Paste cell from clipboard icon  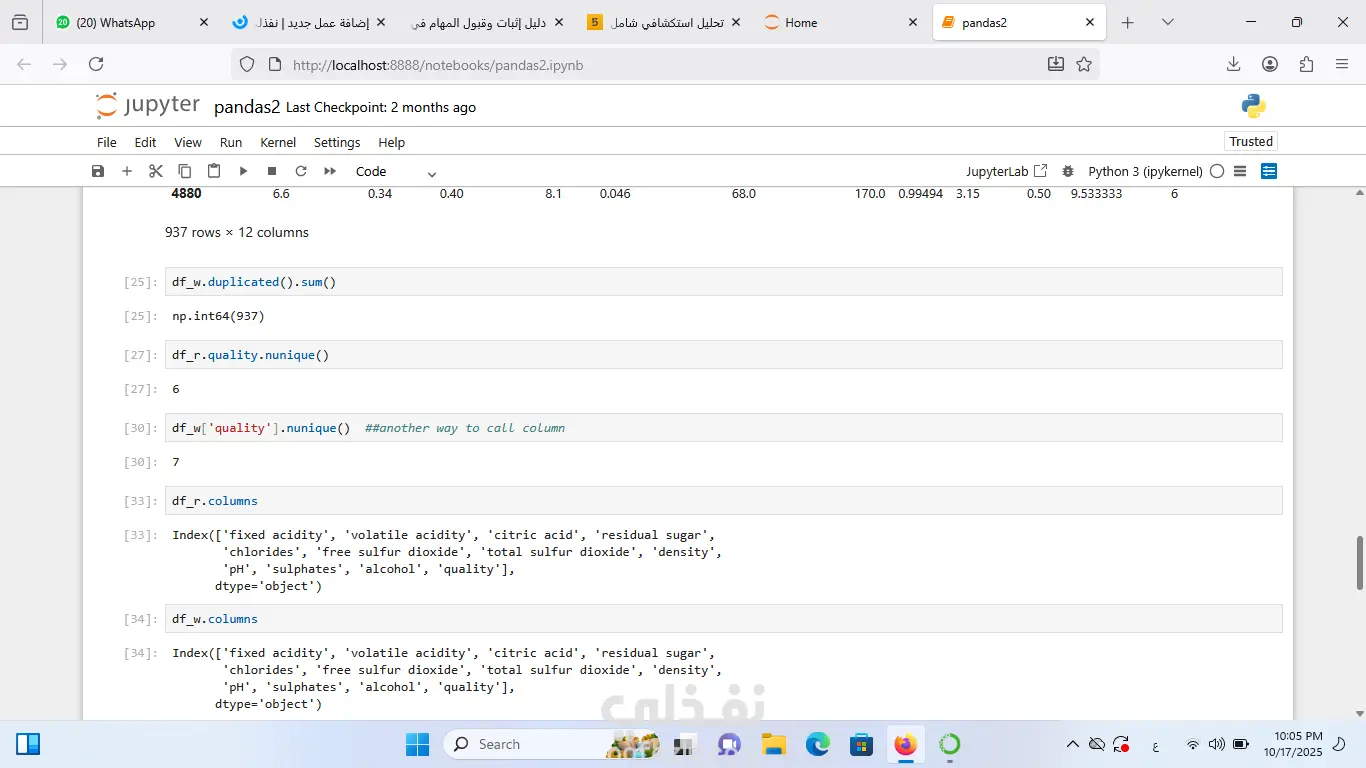click(213, 171)
